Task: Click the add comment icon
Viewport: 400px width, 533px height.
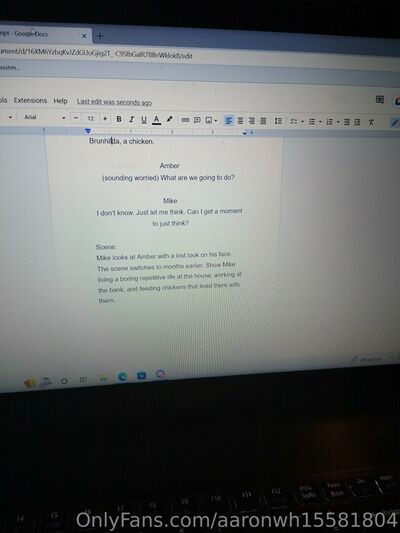Action: point(197,120)
